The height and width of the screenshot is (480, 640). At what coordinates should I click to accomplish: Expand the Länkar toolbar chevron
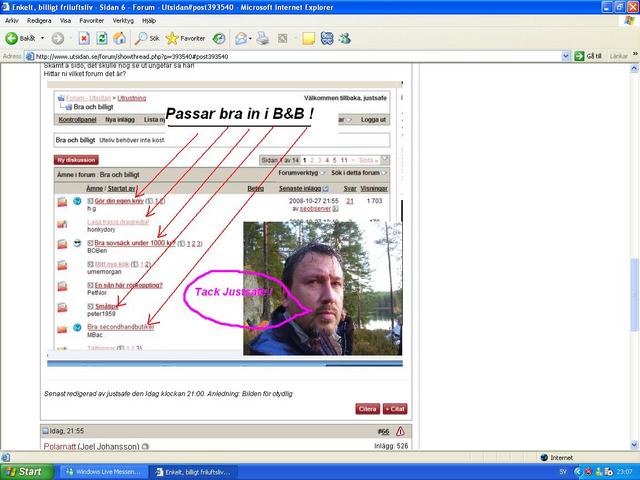pyautogui.click(x=635, y=54)
